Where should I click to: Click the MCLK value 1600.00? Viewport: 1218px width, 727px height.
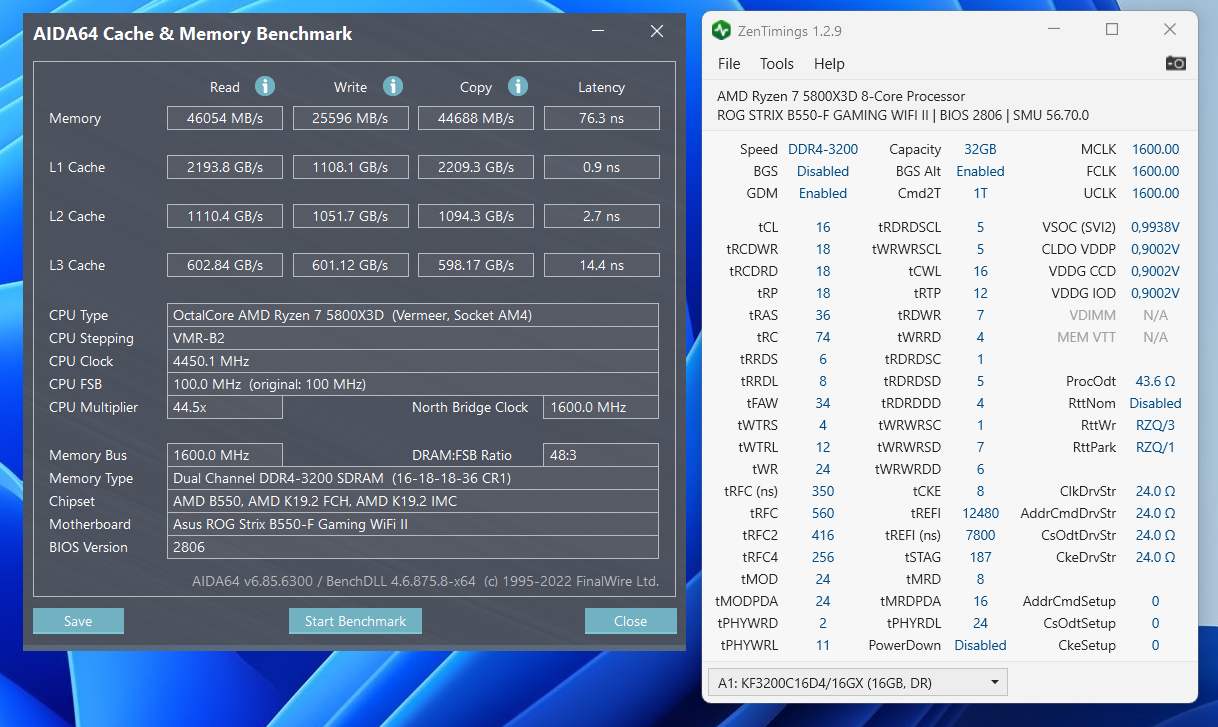(x=1155, y=149)
